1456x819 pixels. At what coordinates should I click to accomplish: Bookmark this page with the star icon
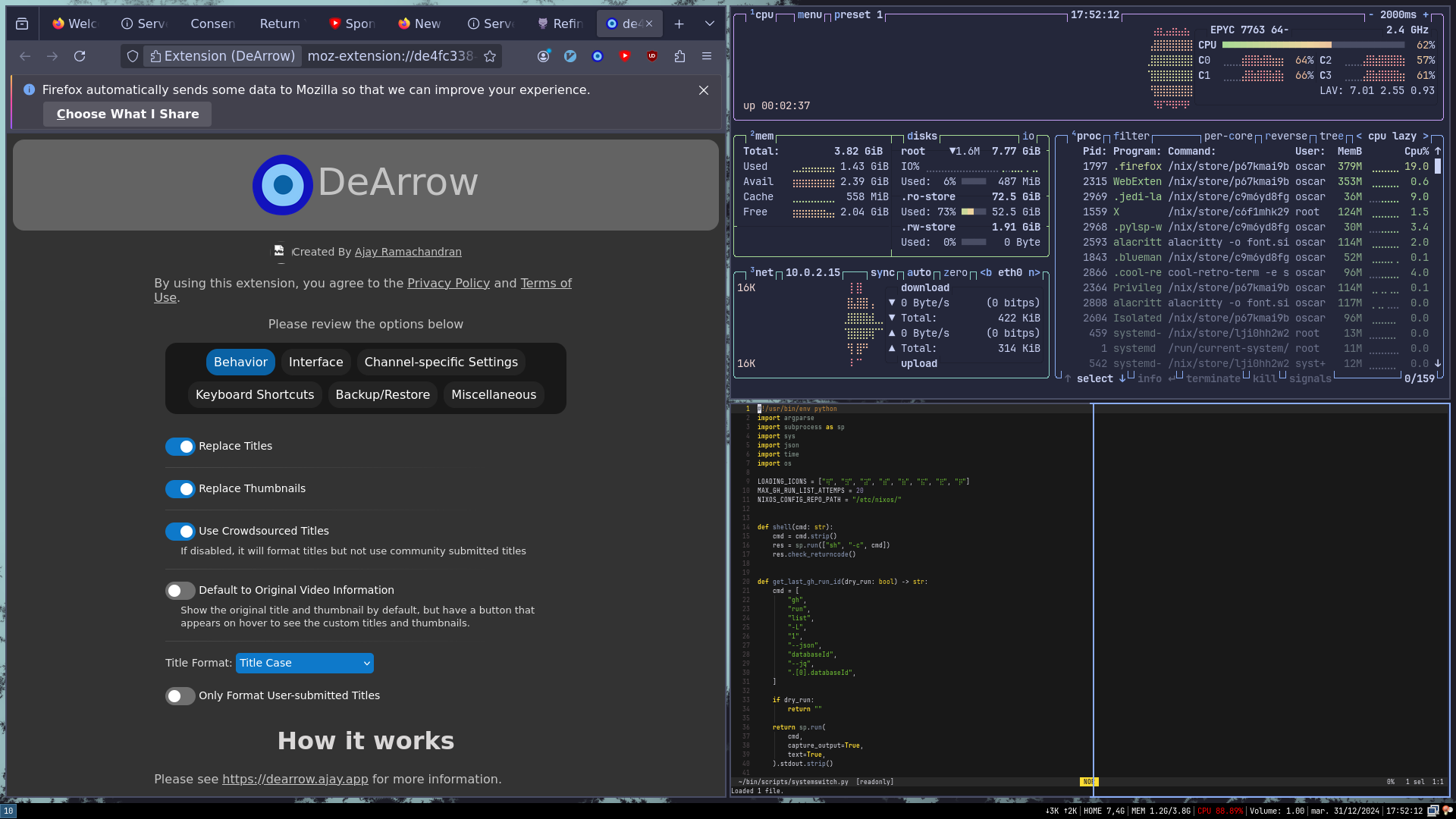click(x=490, y=56)
